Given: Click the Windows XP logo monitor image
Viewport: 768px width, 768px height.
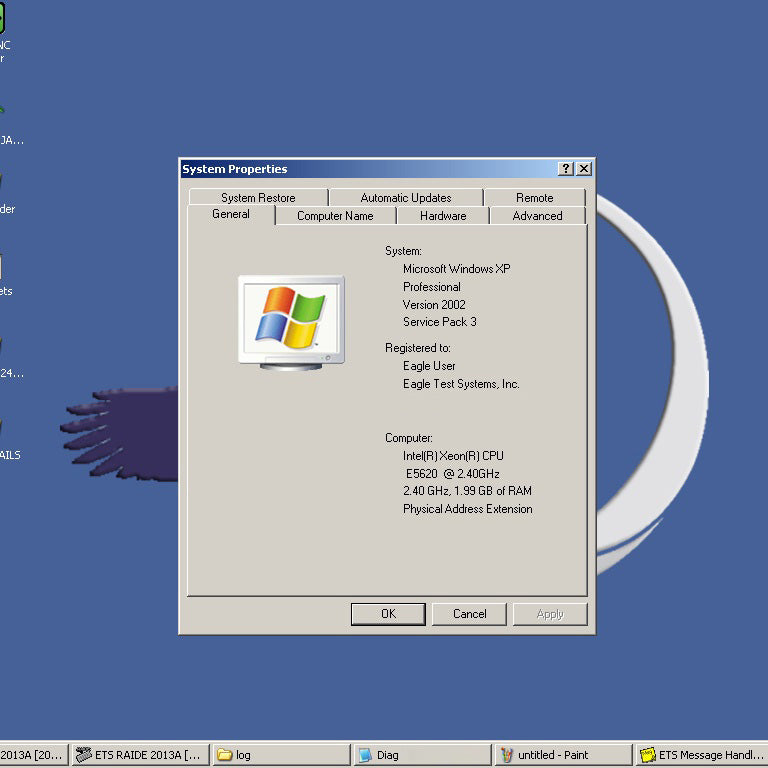Looking at the screenshot, I should point(291,323).
